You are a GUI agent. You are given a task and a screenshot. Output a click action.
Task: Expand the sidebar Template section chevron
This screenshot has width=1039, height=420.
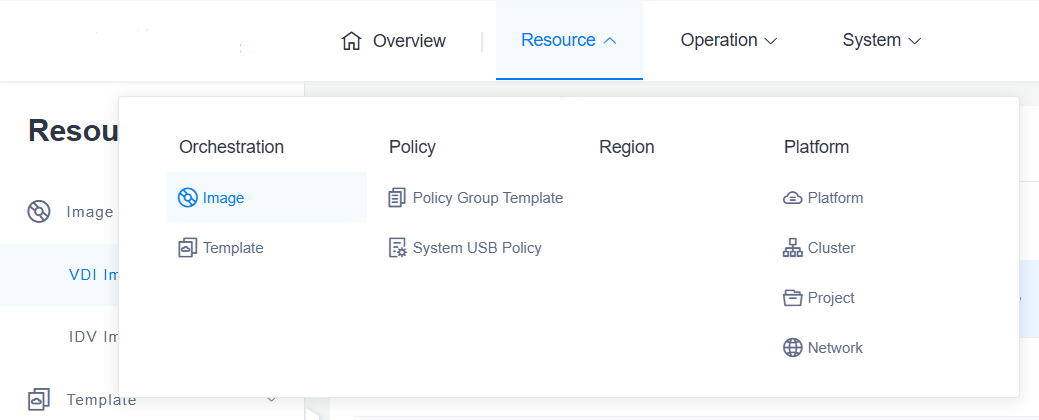click(x=271, y=400)
